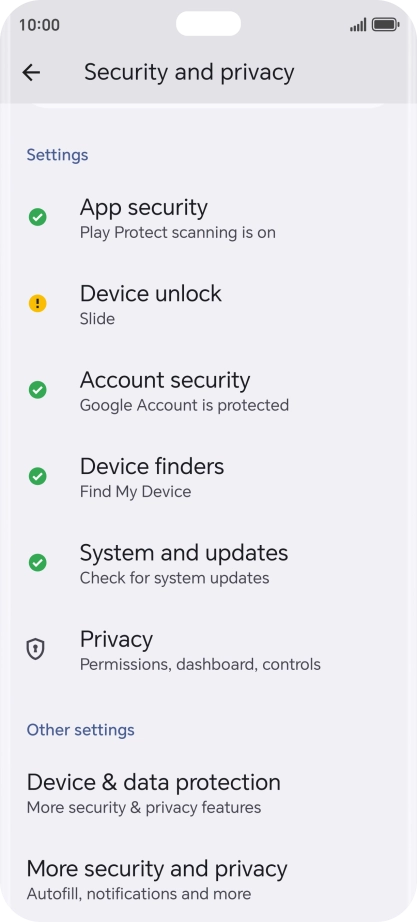Tap the 10:00 clock in status bar
The height and width of the screenshot is (922, 417).
pos(39,25)
